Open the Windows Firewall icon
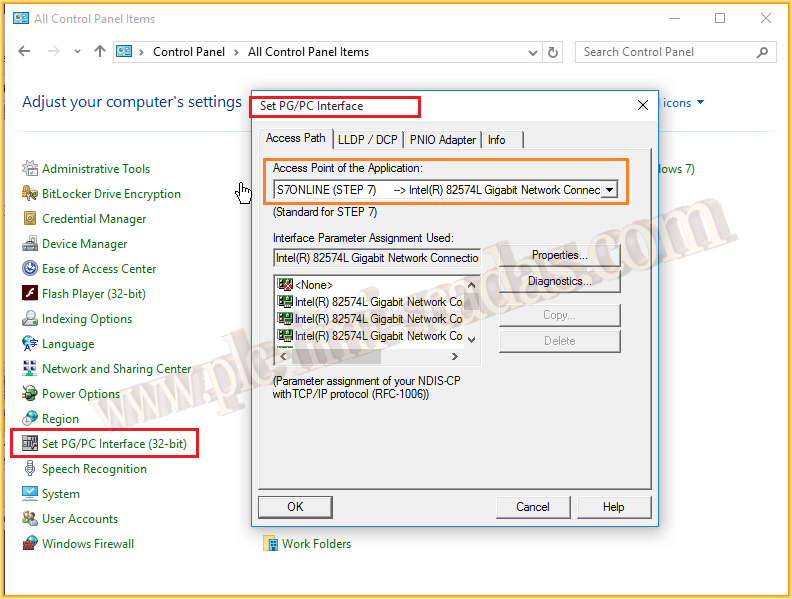 point(30,544)
